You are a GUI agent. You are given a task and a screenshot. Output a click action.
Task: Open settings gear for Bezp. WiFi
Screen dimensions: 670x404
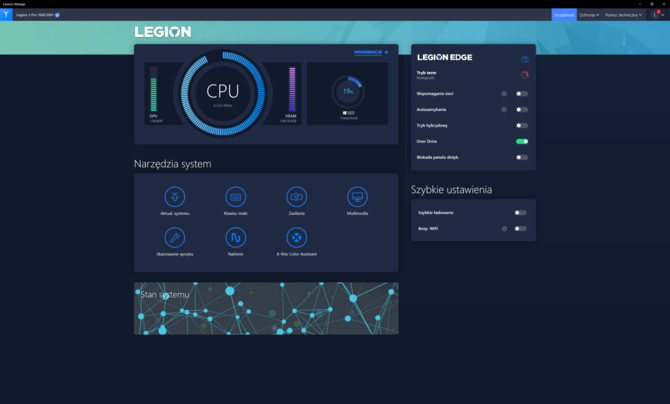coord(504,229)
